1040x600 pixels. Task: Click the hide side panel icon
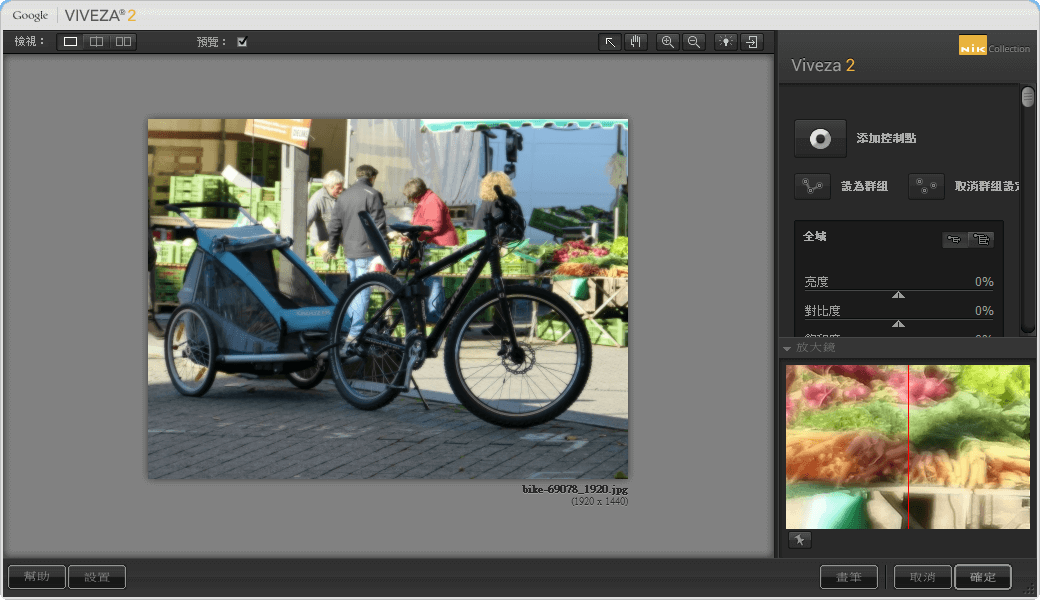tap(751, 42)
